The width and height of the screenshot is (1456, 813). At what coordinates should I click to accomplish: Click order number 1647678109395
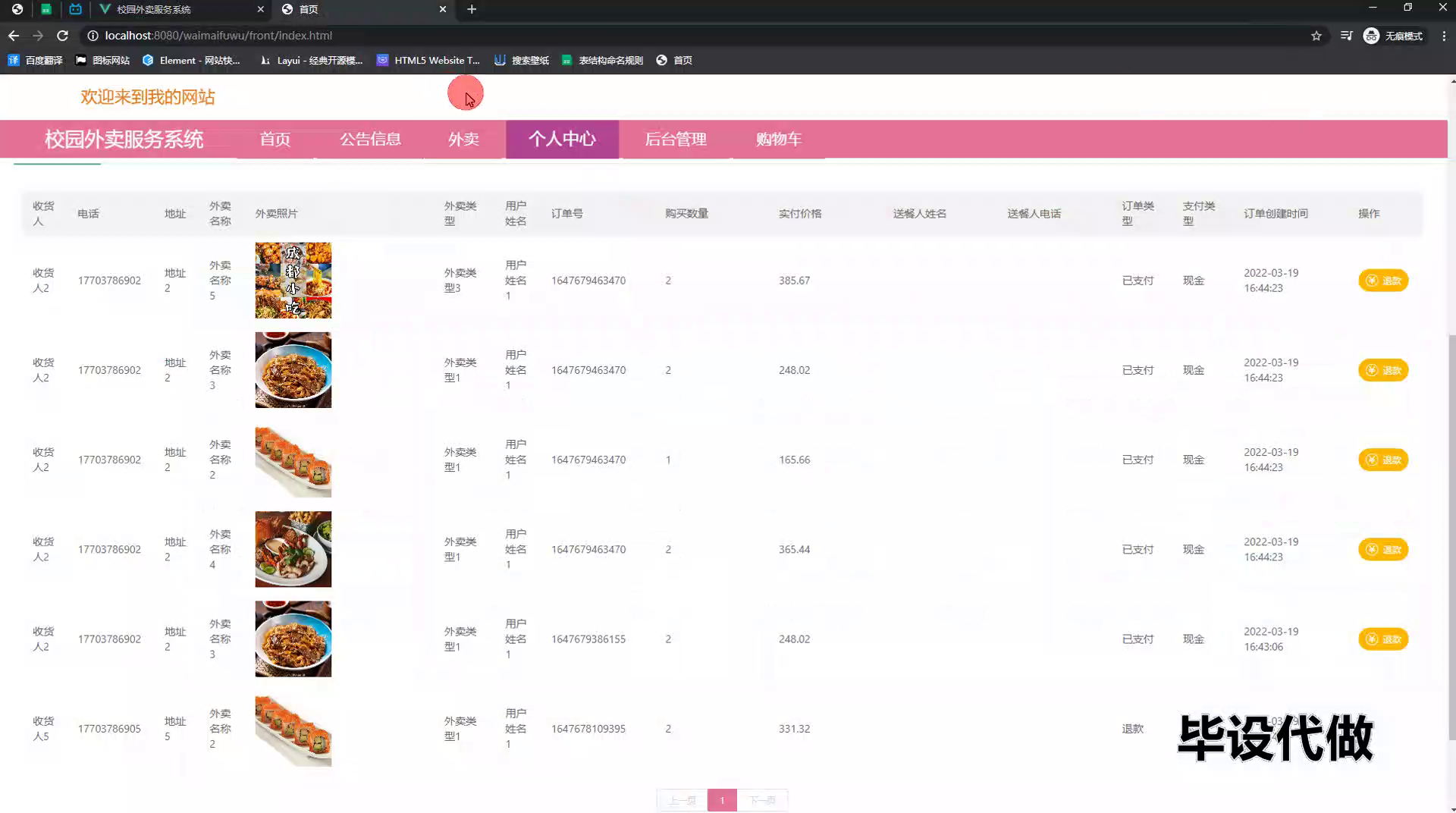(588, 729)
